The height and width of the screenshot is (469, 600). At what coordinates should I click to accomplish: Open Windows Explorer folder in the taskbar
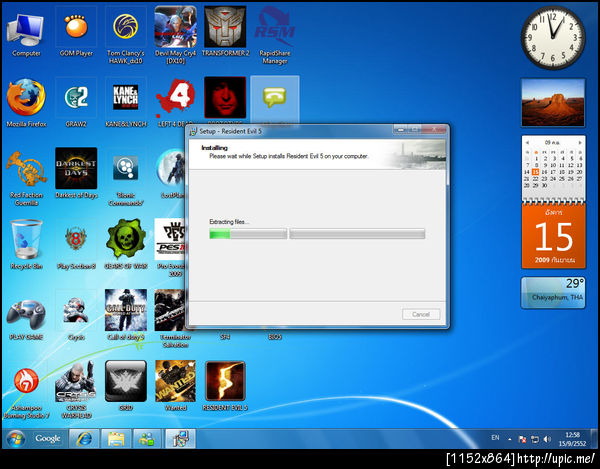click(116, 439)
